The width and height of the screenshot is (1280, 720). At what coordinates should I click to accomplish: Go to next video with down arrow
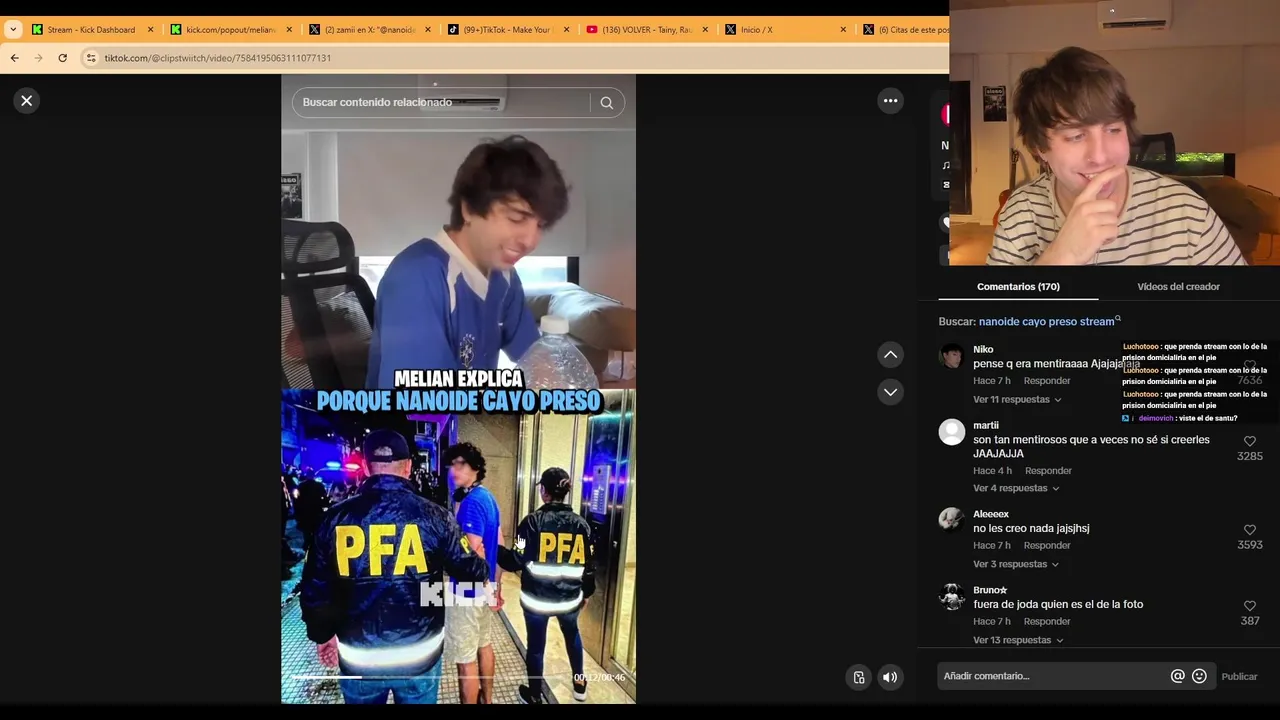click(x=890, y=391)
